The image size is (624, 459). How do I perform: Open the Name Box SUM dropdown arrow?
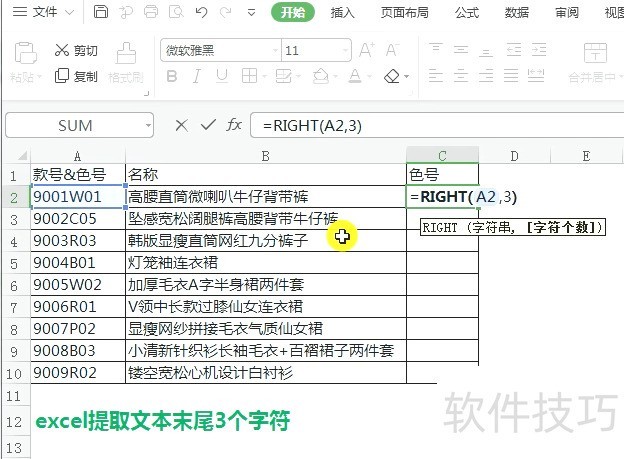tap(148, 125)
